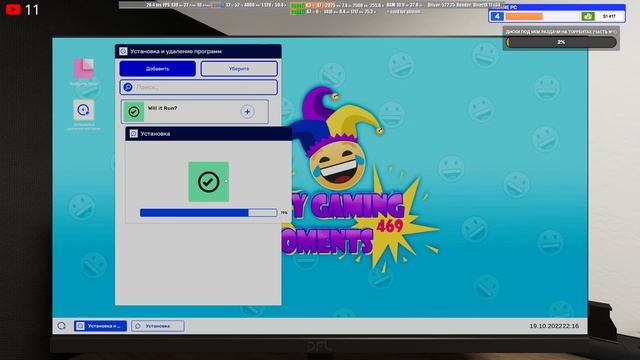Click the Установка window title icon
640x360 pixels.
(x=133, y=133)
